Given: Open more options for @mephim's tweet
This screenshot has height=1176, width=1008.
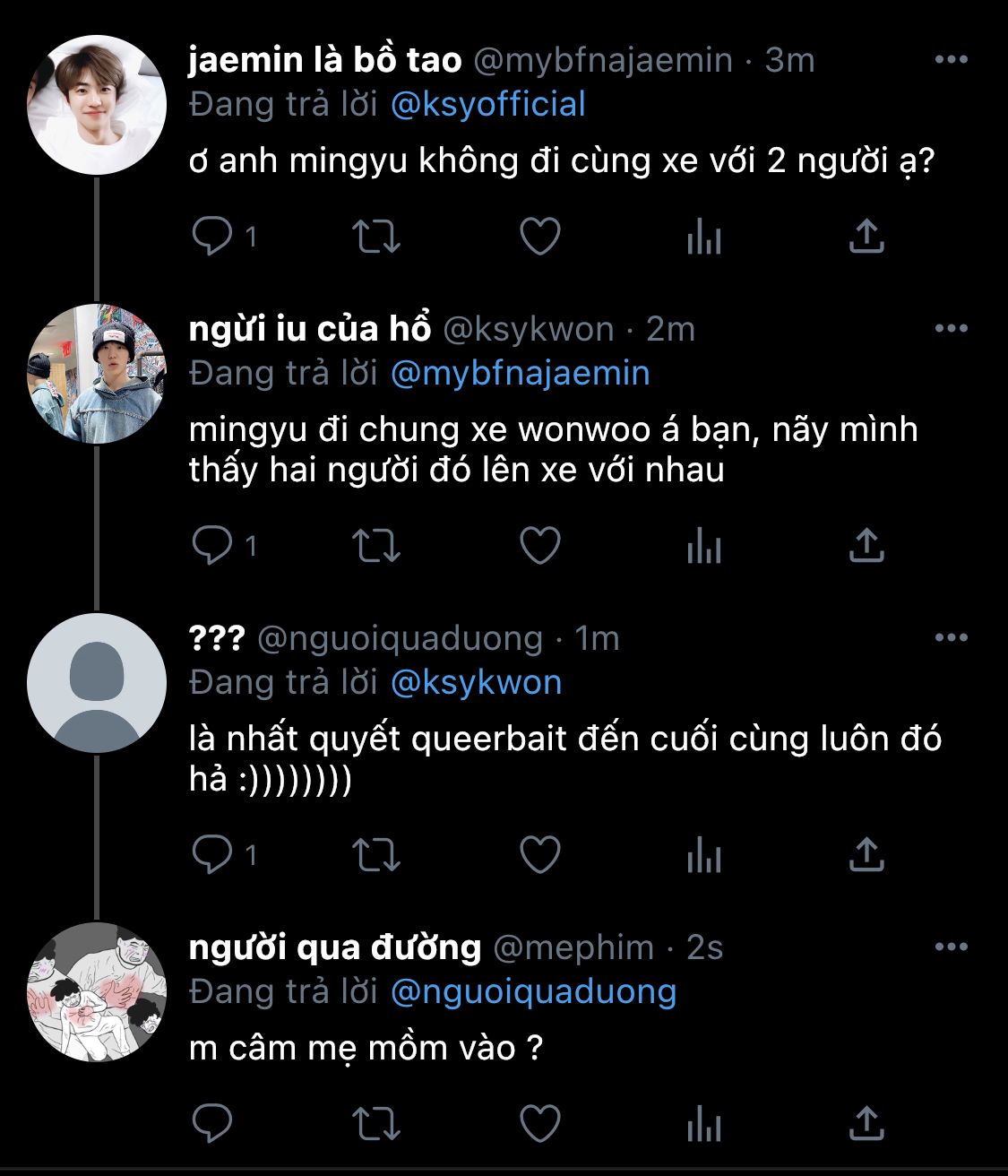Looking at the screenshot, I should [x=951, y=947].
